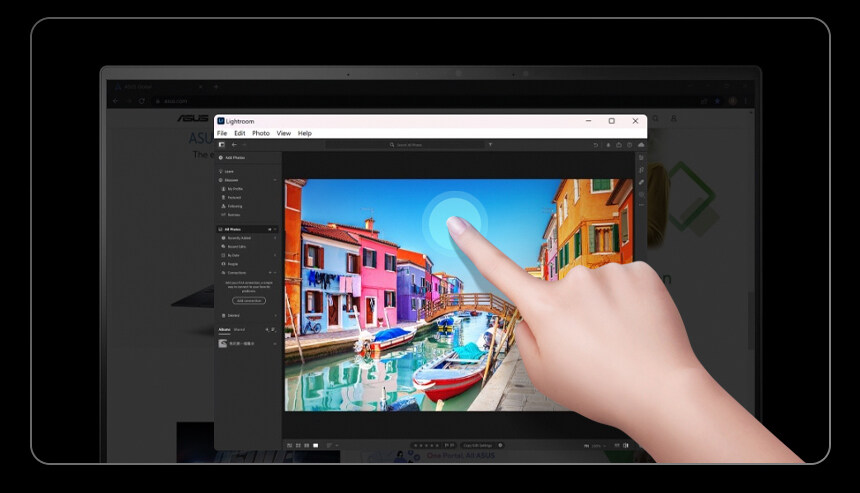Image resolution: width=860 pixels, height=493 pixels.
Task: Open the help question mark icon
Action: pos(630,145)
